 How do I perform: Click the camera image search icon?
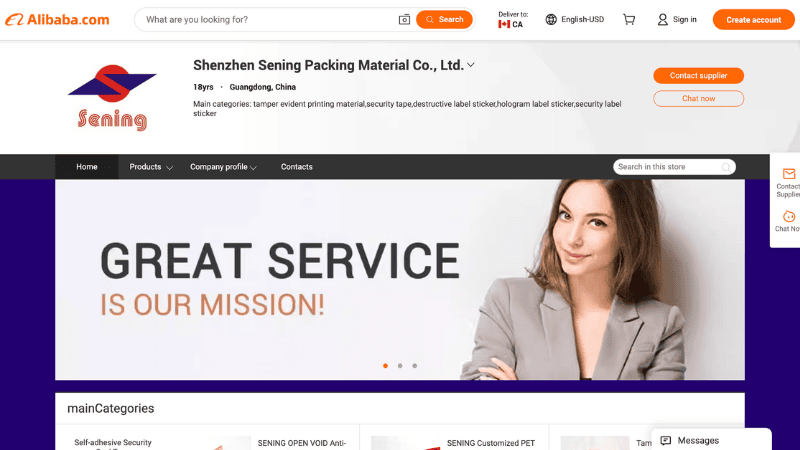coord(404,20)
